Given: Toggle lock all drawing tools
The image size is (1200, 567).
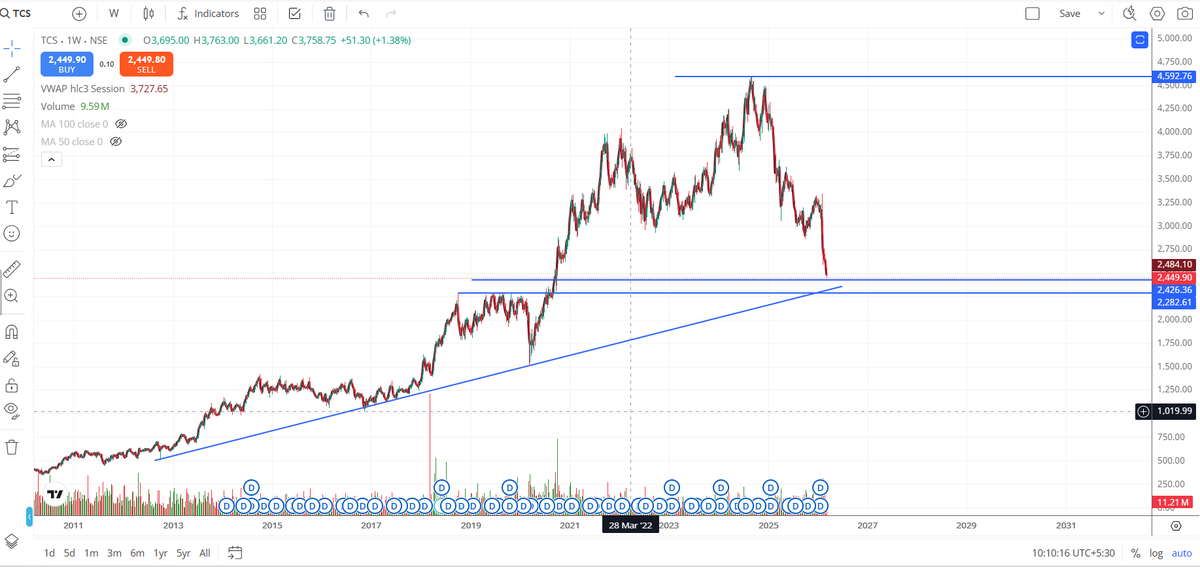Looking at the screenshot, I should tap(12, 385).
